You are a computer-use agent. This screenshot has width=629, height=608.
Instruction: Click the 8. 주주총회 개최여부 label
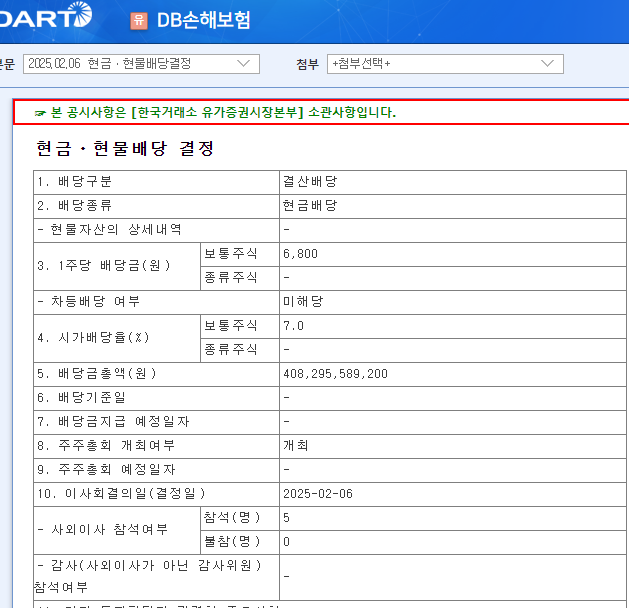coord(106,446)
